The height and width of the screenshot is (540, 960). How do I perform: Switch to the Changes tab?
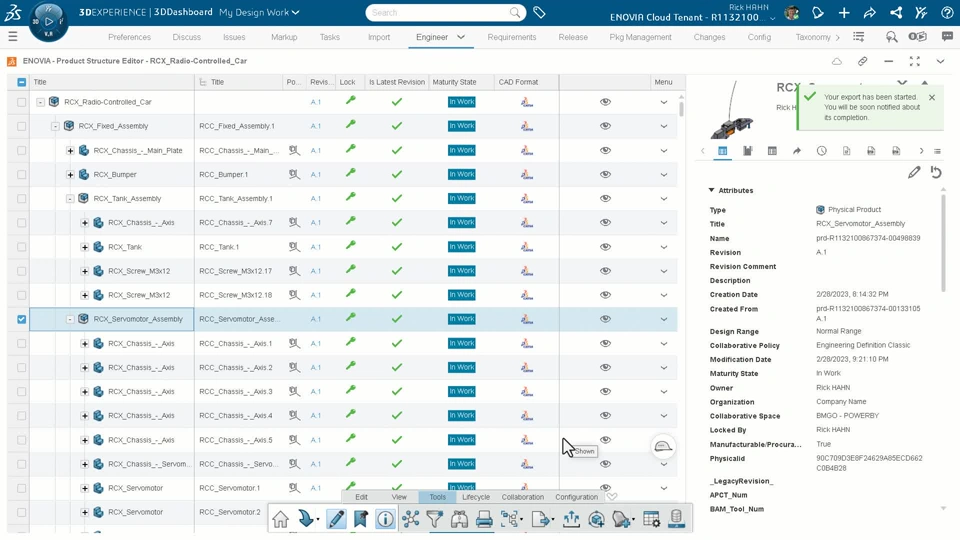point(709,37)
